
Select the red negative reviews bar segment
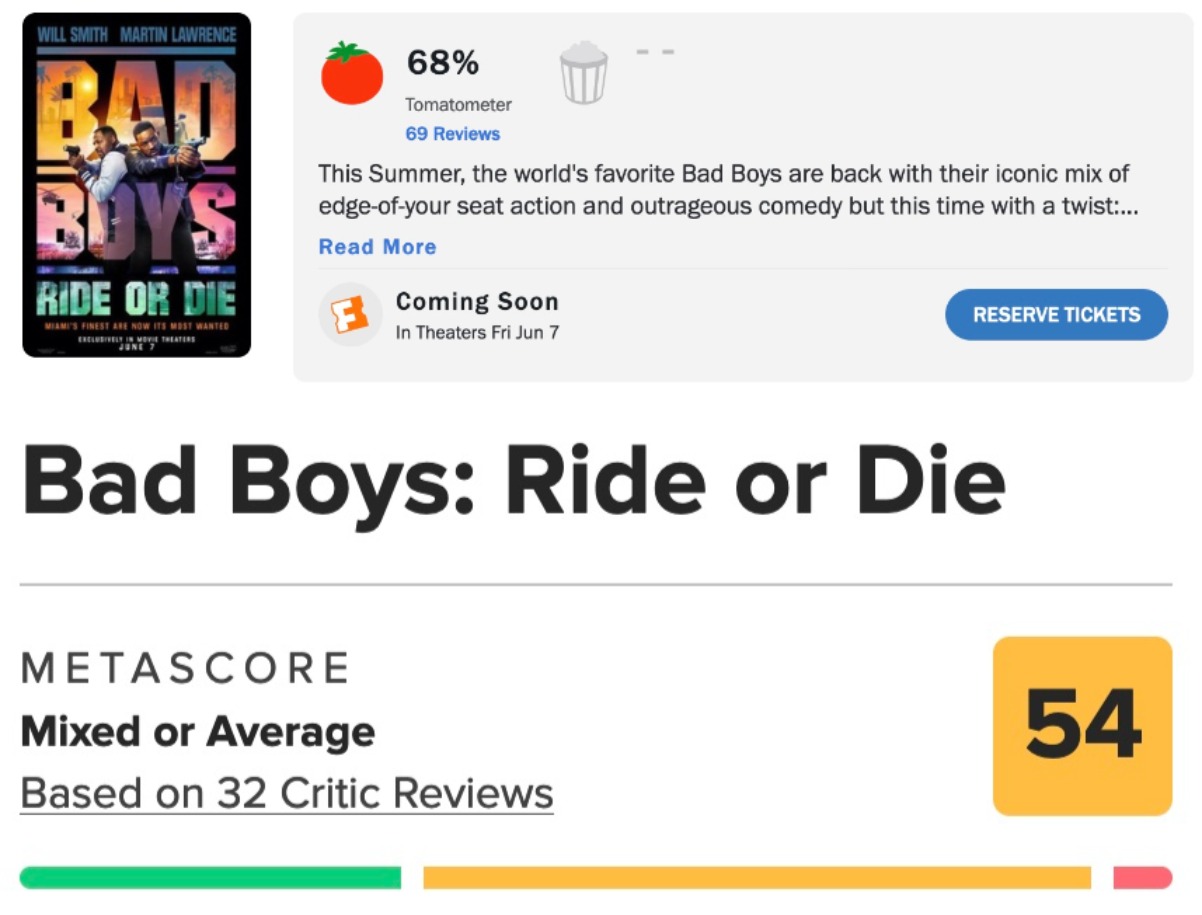pyautogui.click(x=1142, y=878)
